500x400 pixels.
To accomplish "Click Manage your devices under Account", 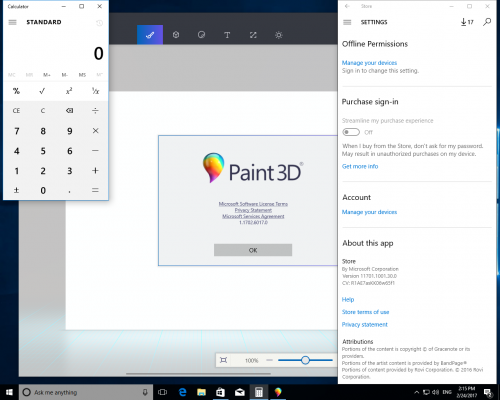I will [x=369, y=212].
